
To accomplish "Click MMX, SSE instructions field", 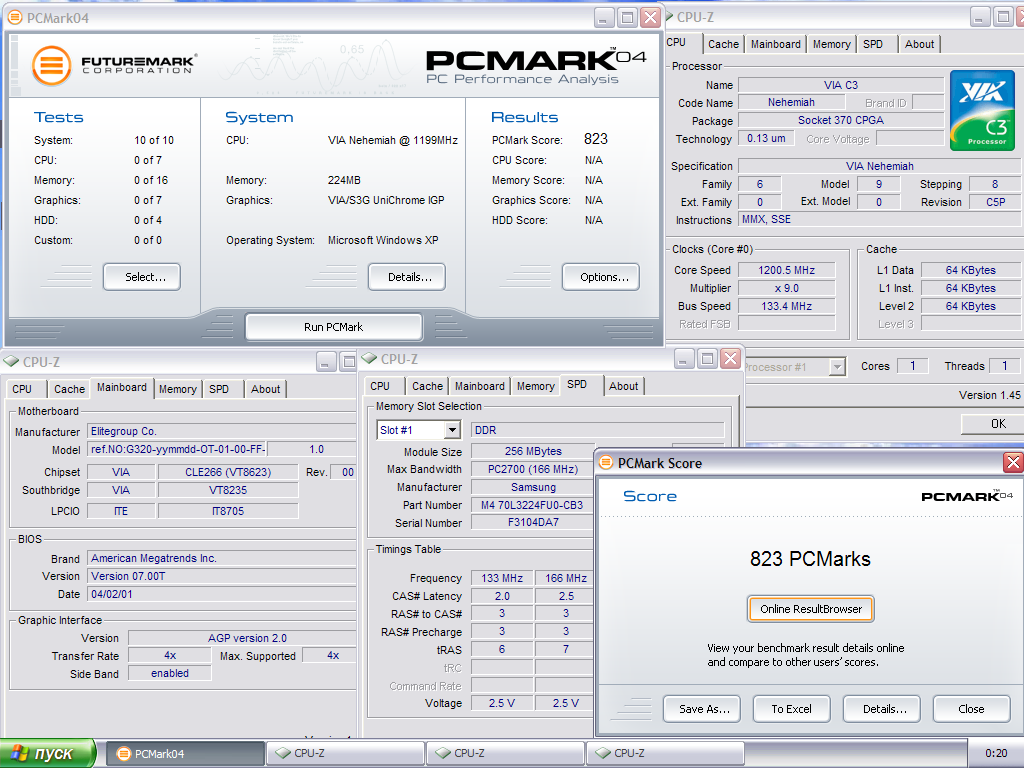I will [879, 219].
